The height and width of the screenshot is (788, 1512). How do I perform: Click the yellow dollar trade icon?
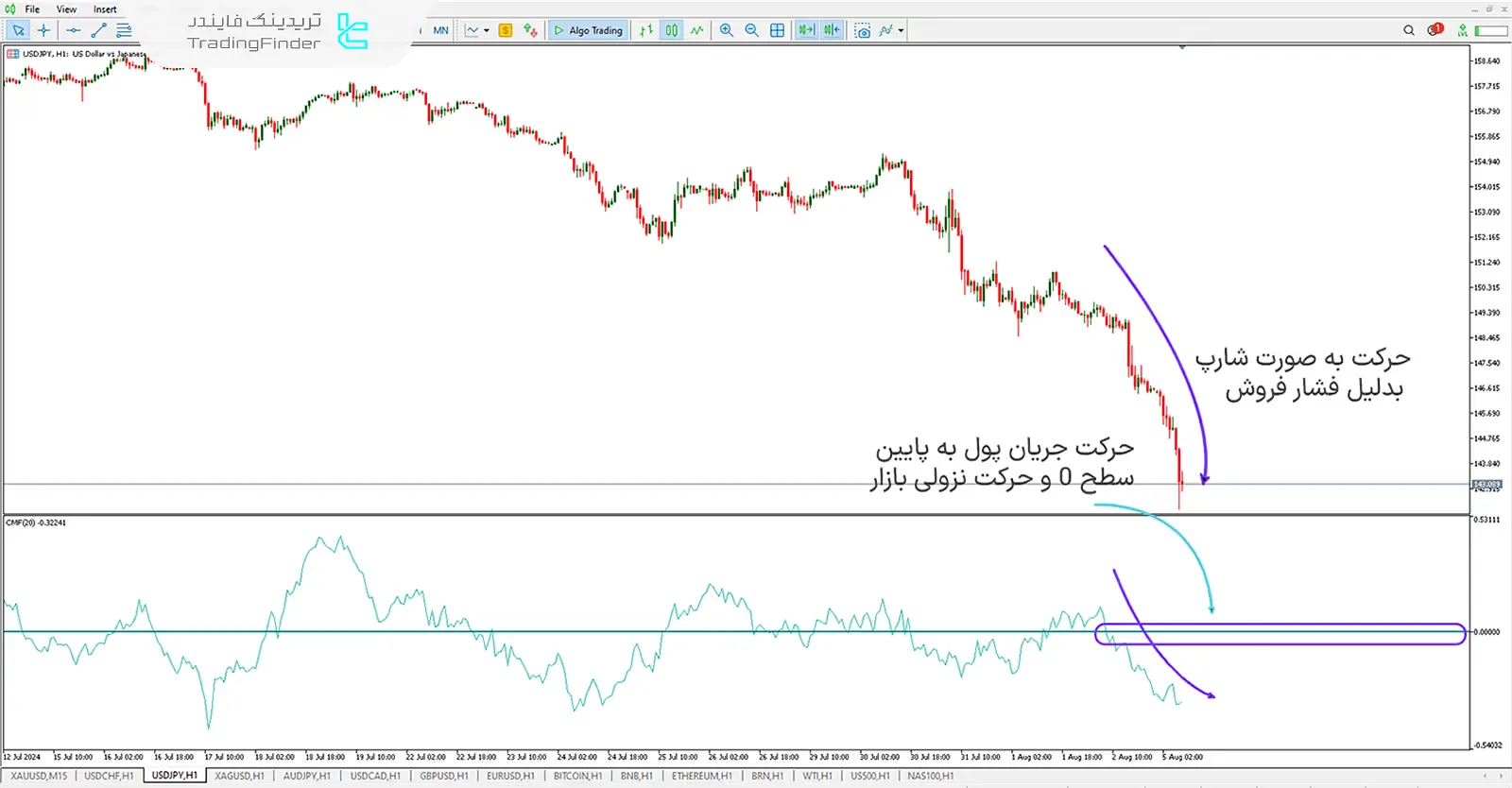tap(506, 30)
